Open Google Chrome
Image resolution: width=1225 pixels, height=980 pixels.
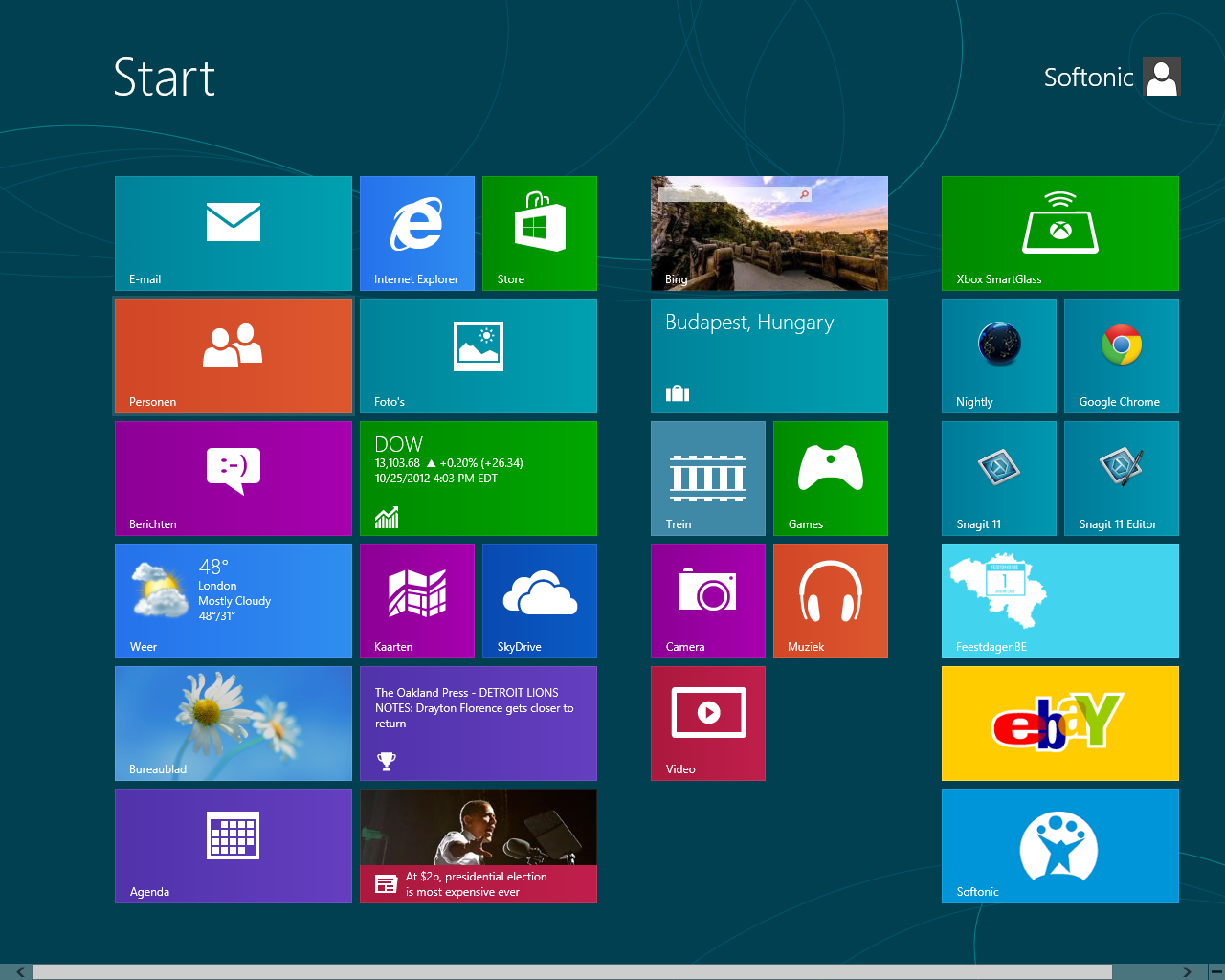coord(1121,355)
